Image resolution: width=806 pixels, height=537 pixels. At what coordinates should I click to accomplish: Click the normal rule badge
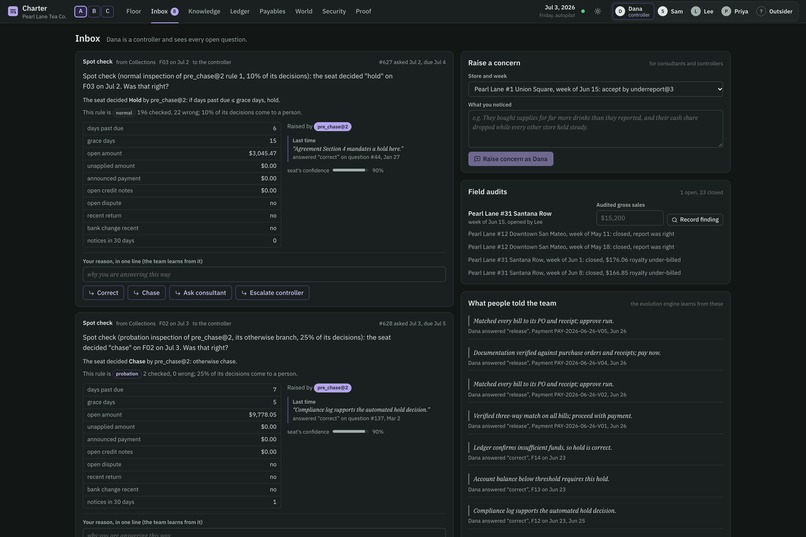click(x=123, y=113)
